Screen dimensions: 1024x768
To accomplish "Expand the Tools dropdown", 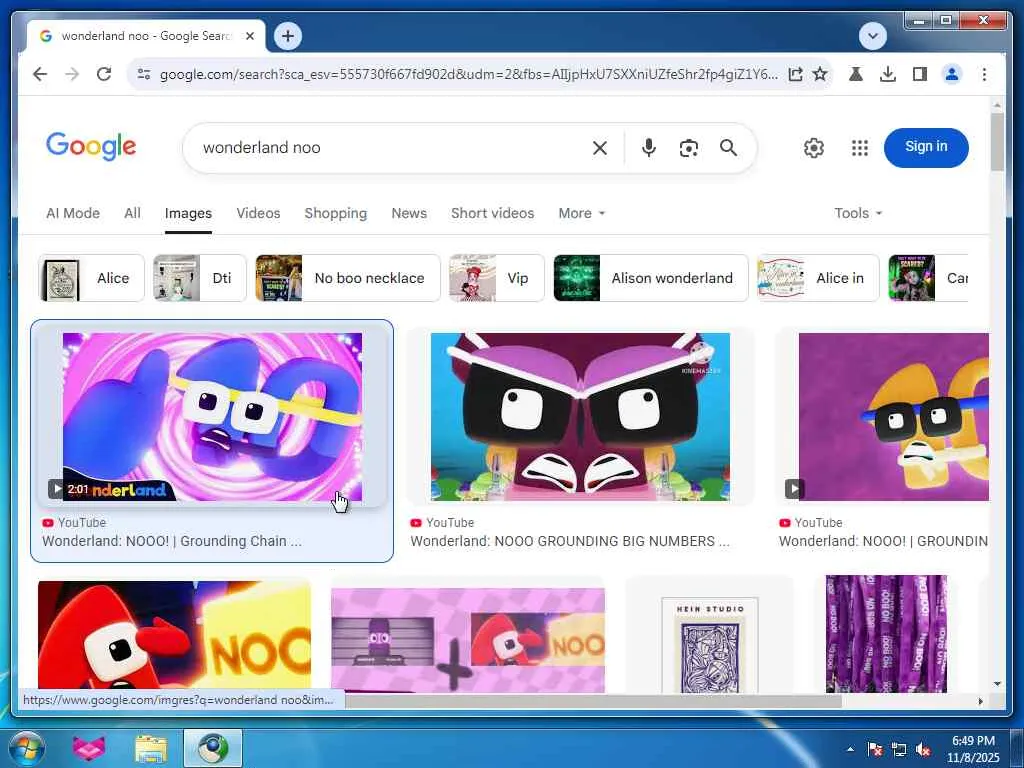I will (857, 213).
